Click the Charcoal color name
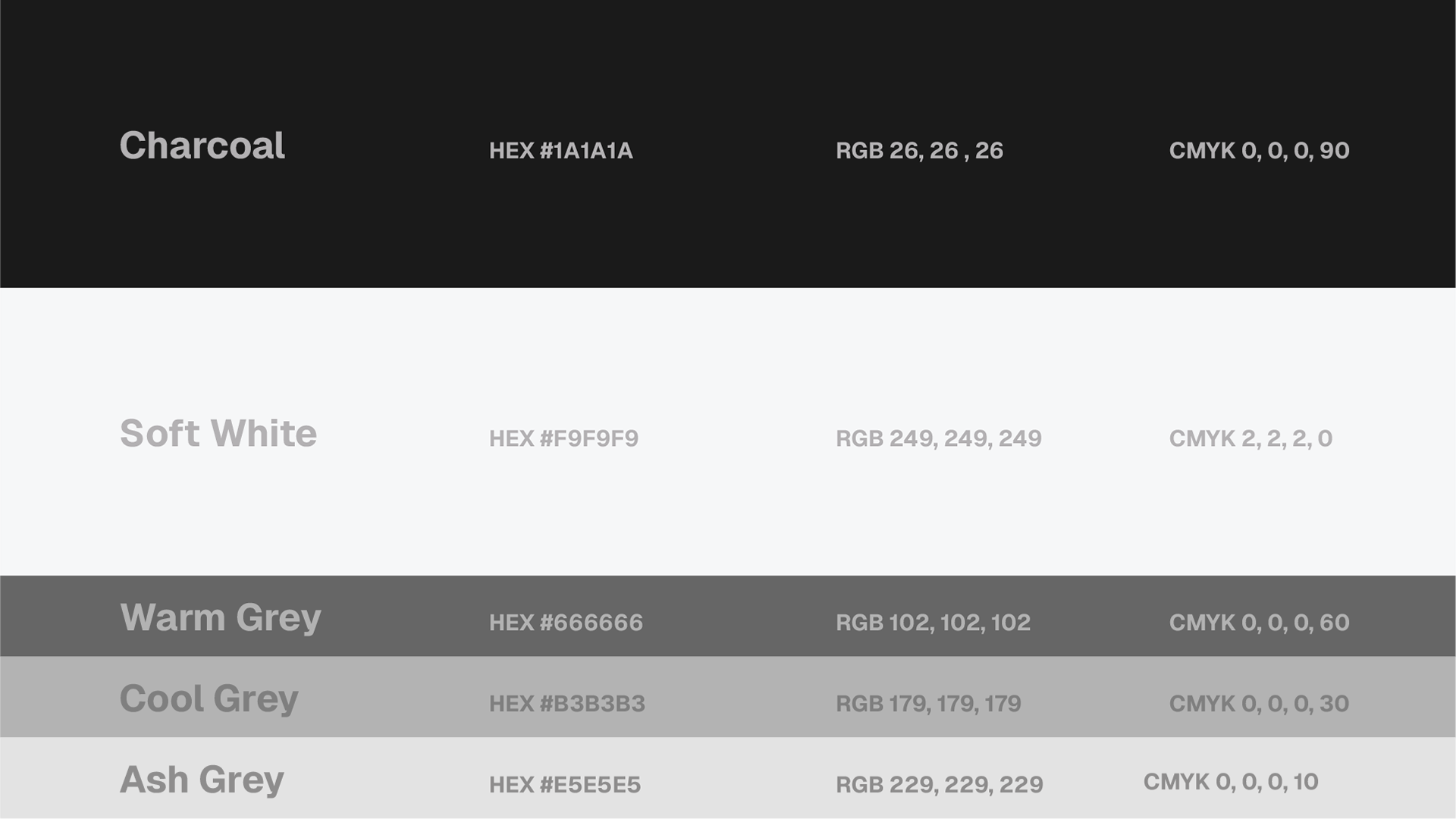 [202, 146]
